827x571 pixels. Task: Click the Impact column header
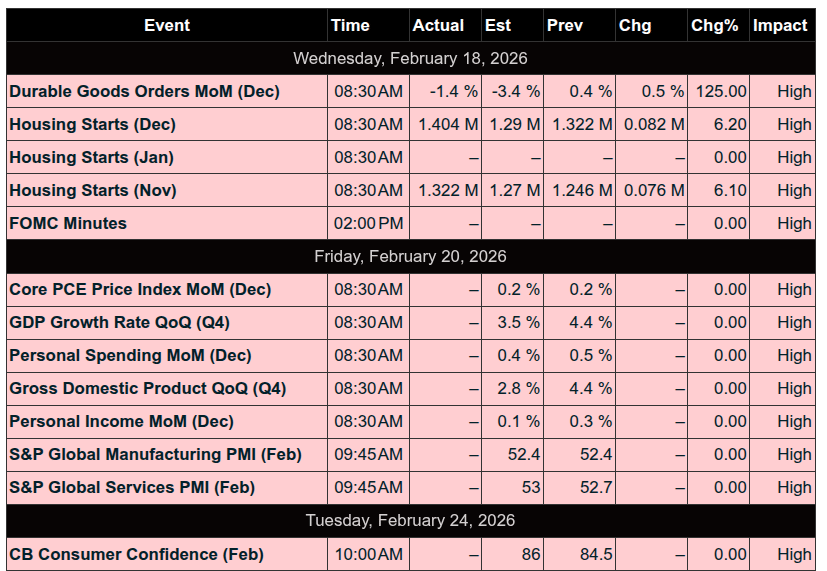click(x=780, y=25)
